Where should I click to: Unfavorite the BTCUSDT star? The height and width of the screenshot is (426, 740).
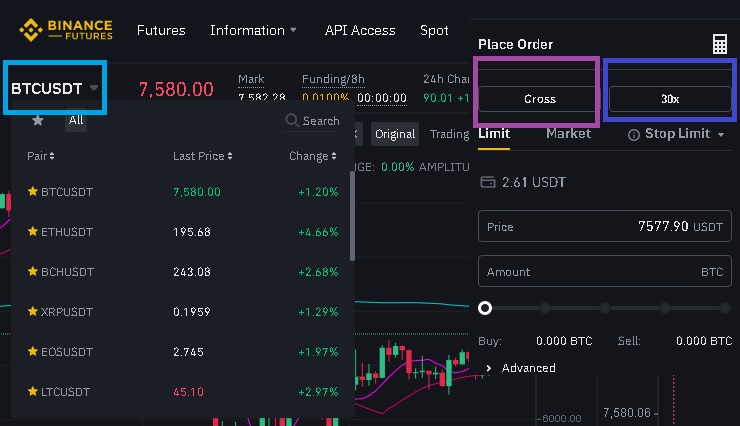pos(33,191)
